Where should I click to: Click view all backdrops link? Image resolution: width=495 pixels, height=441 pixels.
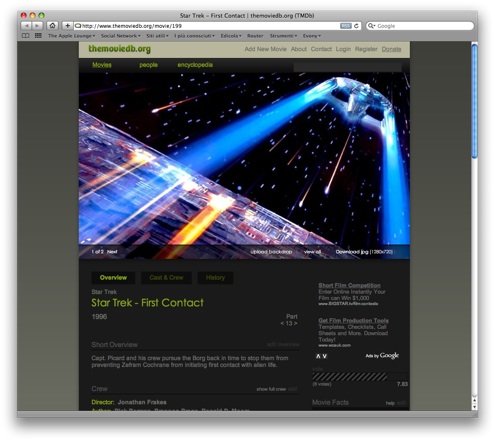coord(312,252)
